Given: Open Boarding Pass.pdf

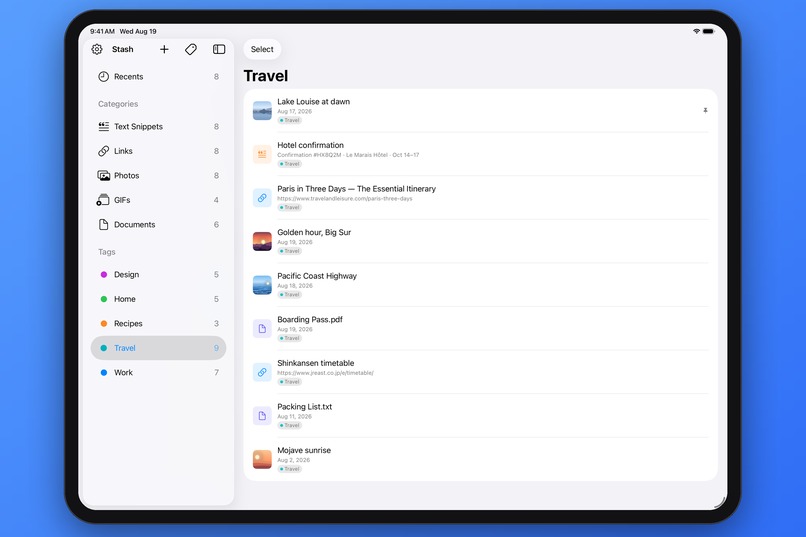Looking at the screenshot, I should pos(481,329).
